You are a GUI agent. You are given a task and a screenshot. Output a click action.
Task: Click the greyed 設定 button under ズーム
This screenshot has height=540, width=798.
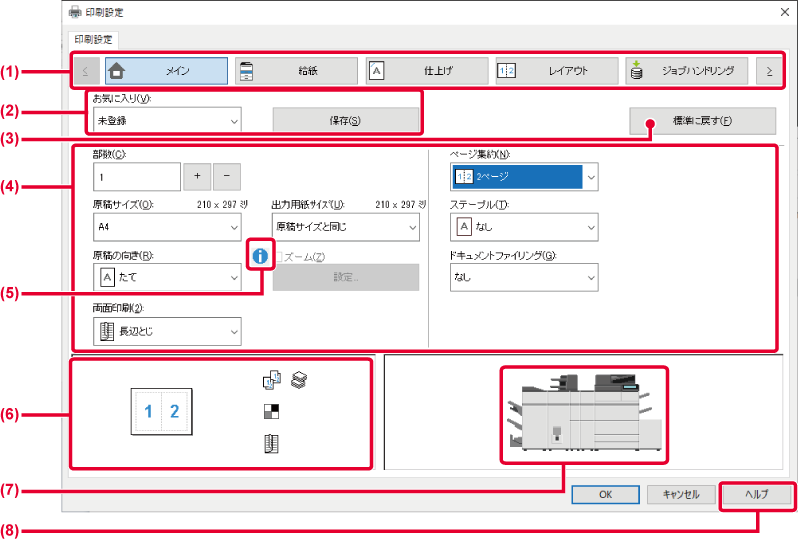[346, 277]
